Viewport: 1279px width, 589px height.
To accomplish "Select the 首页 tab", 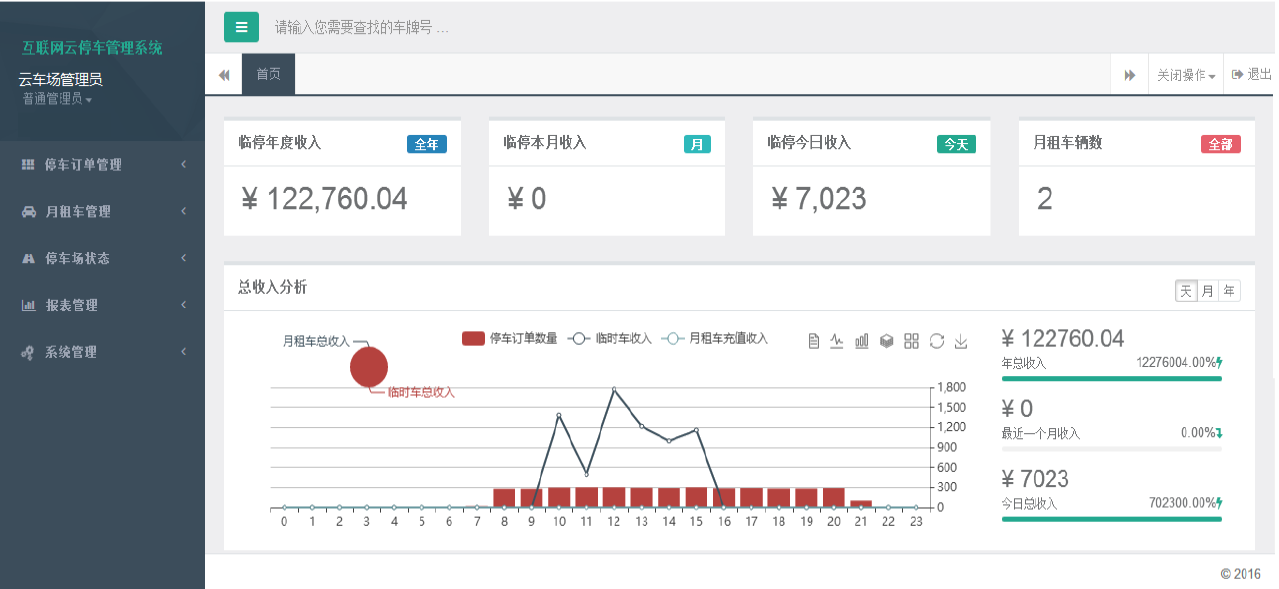I will tap(269, 74).
